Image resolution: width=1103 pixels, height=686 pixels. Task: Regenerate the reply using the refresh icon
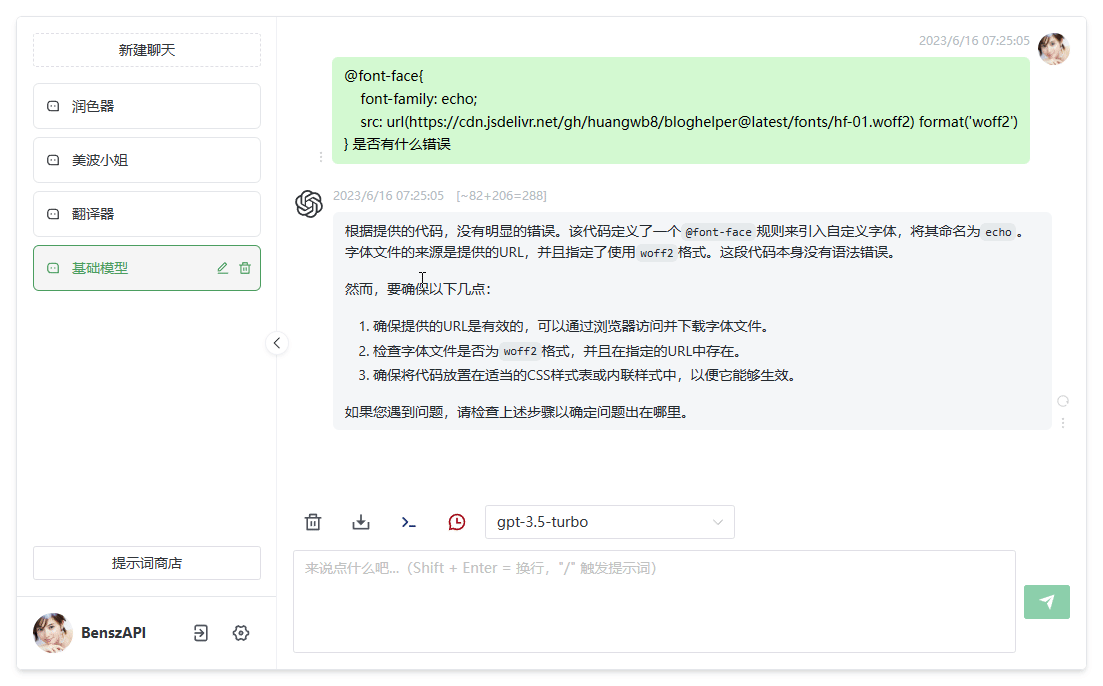point(1063,401)
